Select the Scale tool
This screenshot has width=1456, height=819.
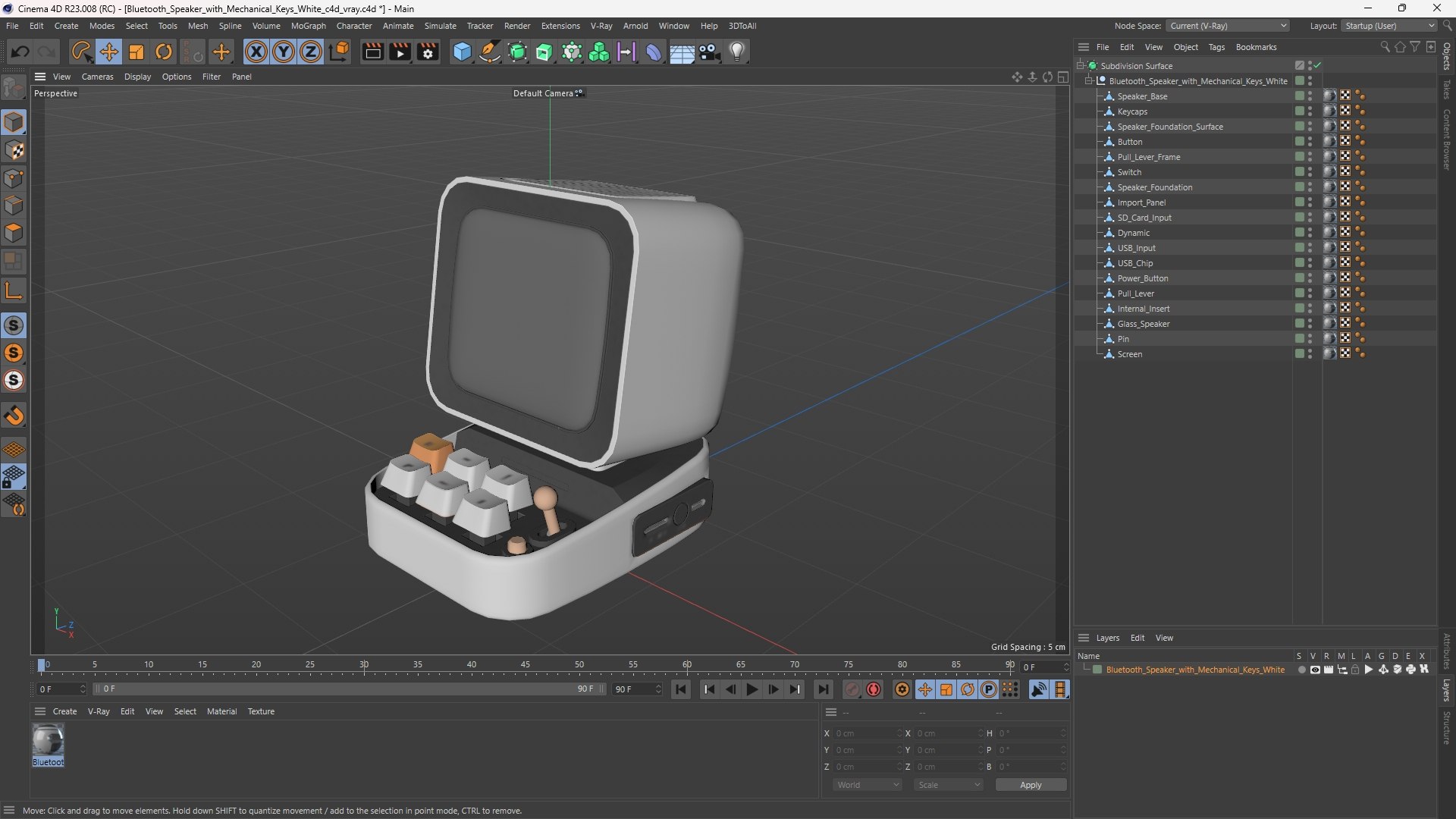136,52
